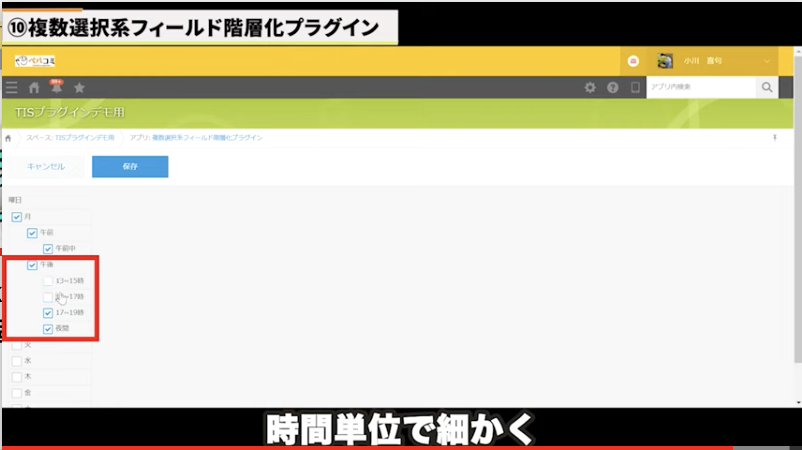Click the mobile view phone icon
Viewport: 802px width, 450px height.
[634, 88]
